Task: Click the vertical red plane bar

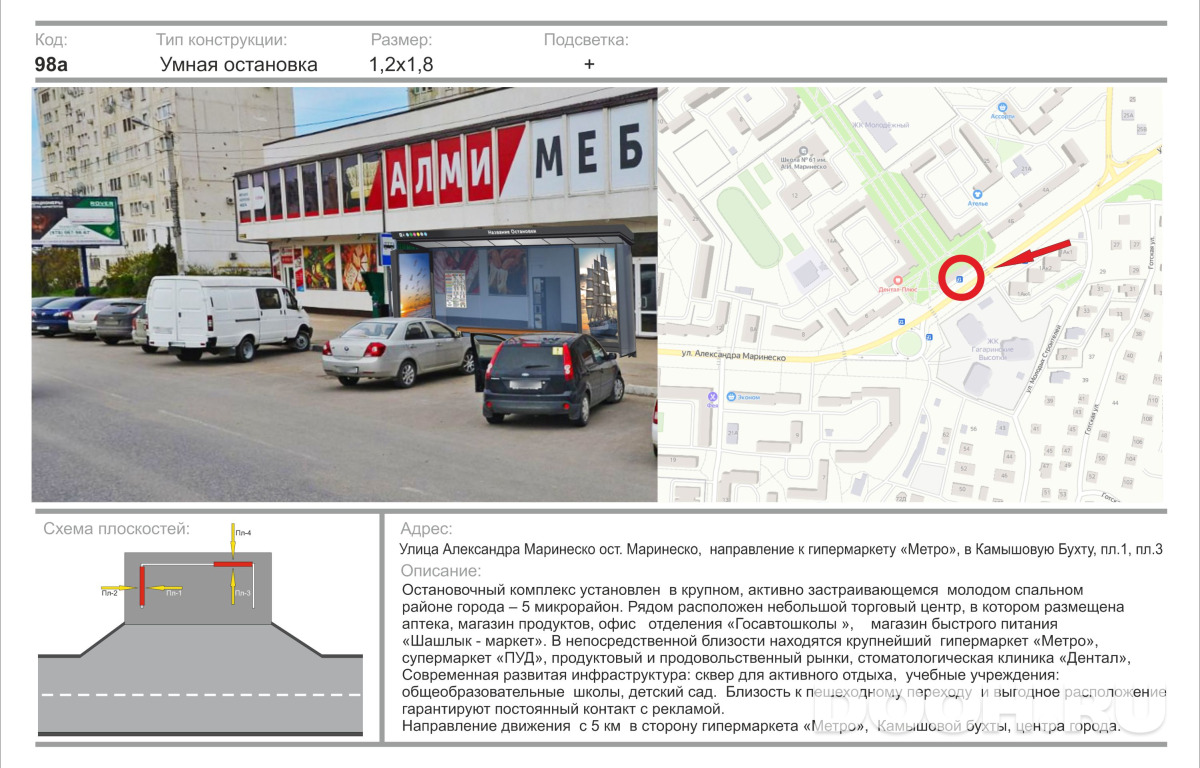Action: click(x=142, y=586)
